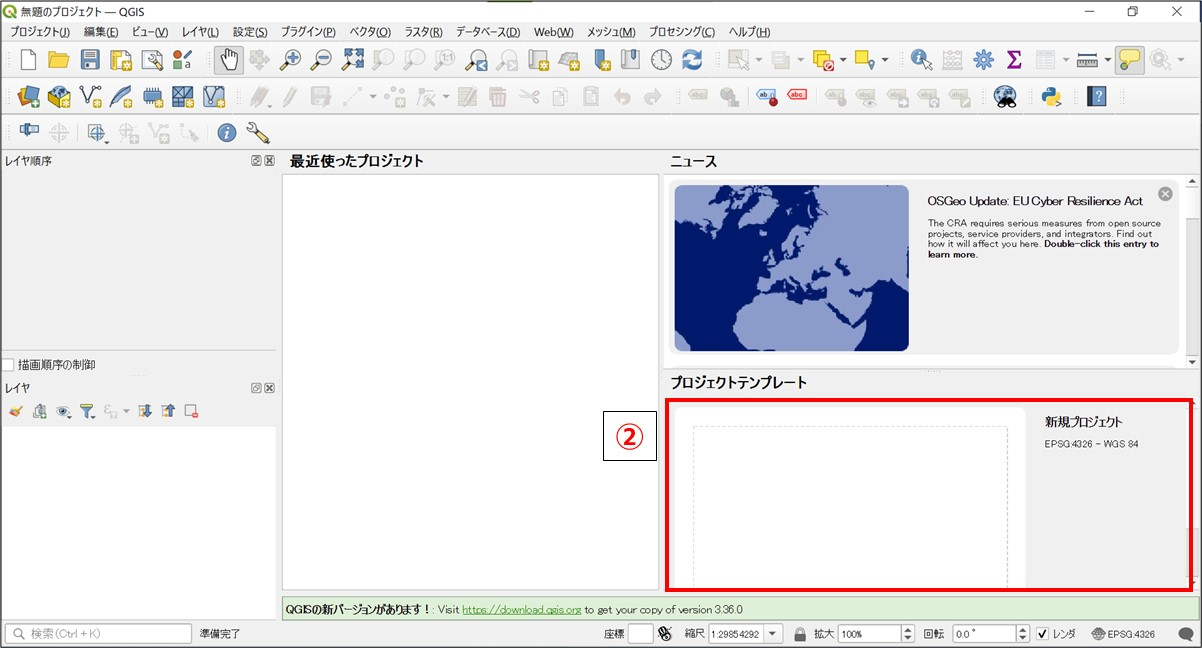Float the レイヤ panel with the dock button
The height and width of the screenshot is (648, 1202).
[x=257, y=388]
